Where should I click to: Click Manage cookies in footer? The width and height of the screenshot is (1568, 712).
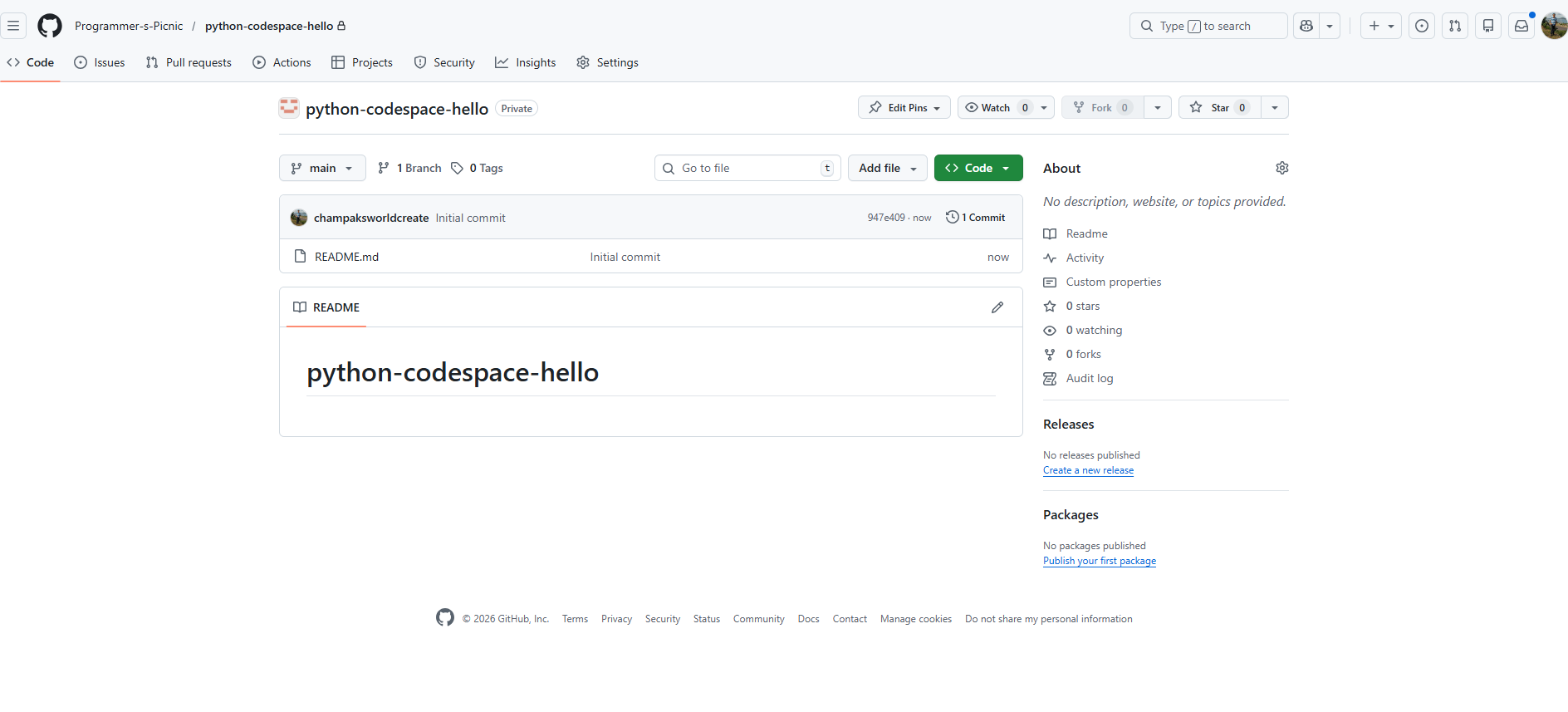coord(916,619)
